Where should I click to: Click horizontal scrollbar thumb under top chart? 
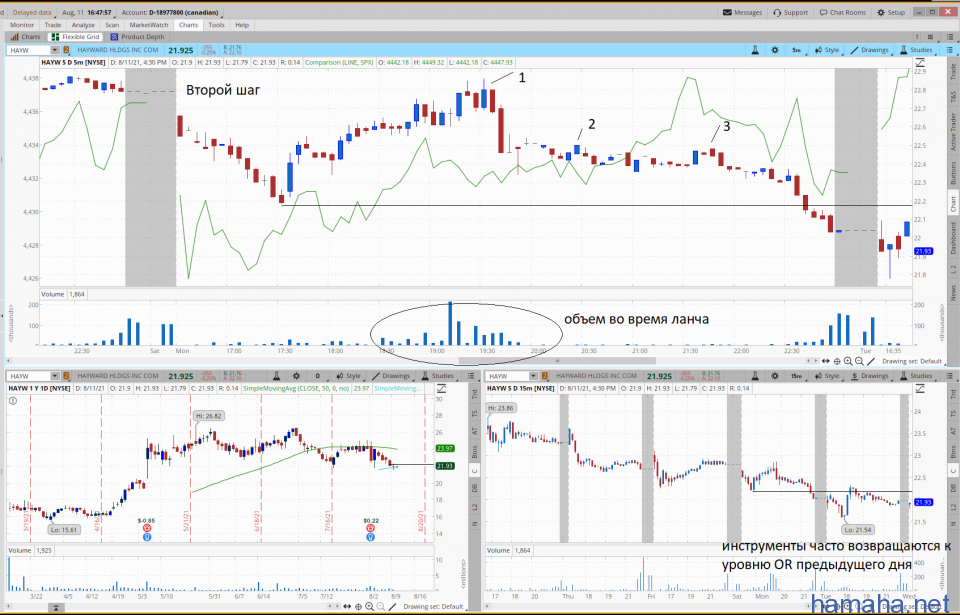[557, 361]
